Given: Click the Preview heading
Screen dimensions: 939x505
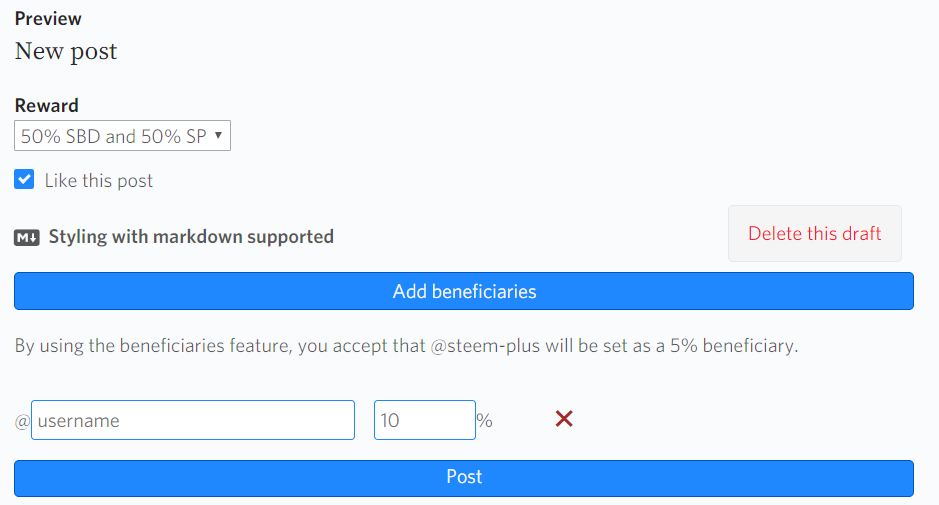Looking at the screenshot, I should coord(48,18).
